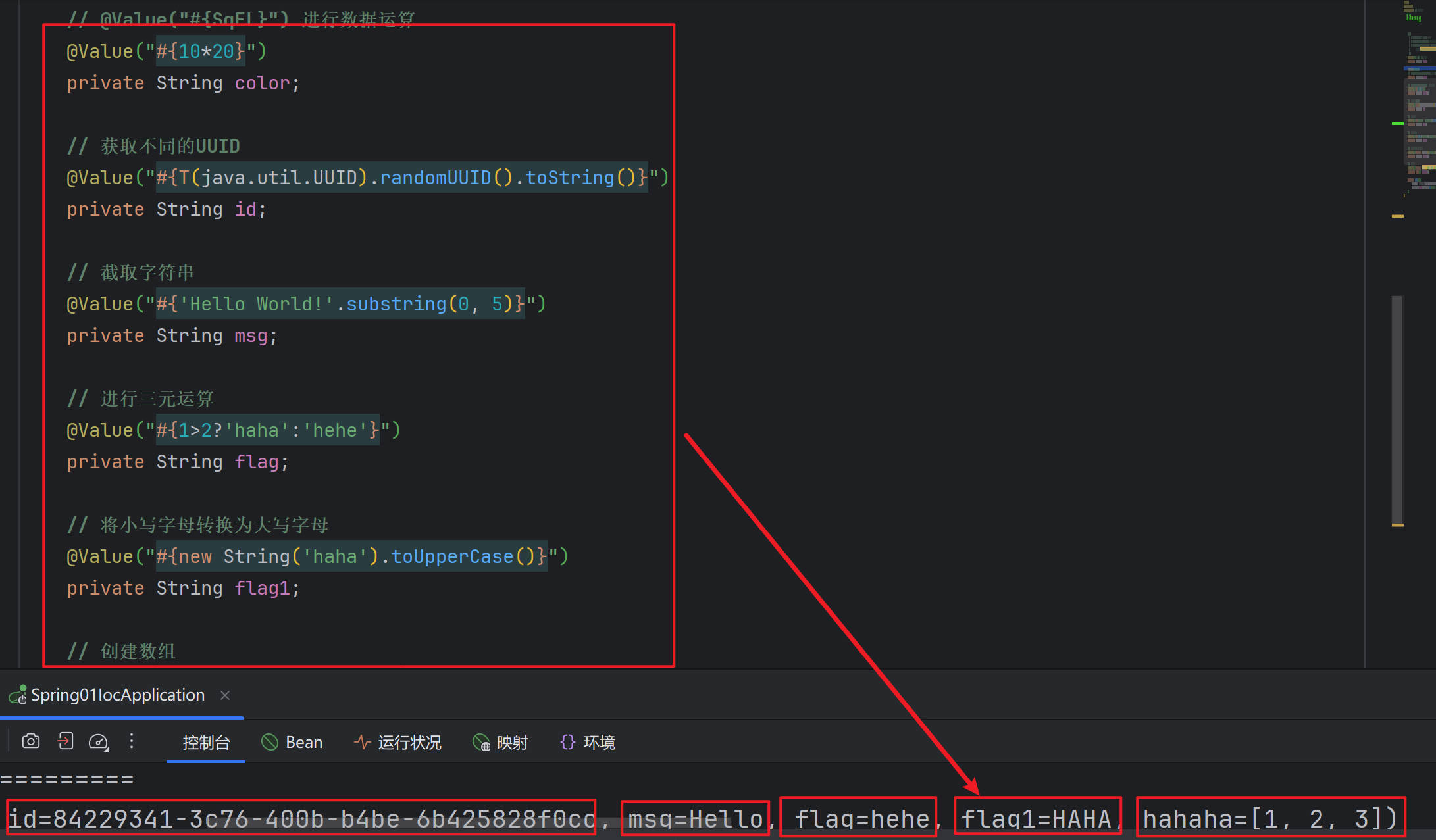The image size is (1436, 840).
Task: Close the Spring01IocApplication run tab
Action: point(225,695)
